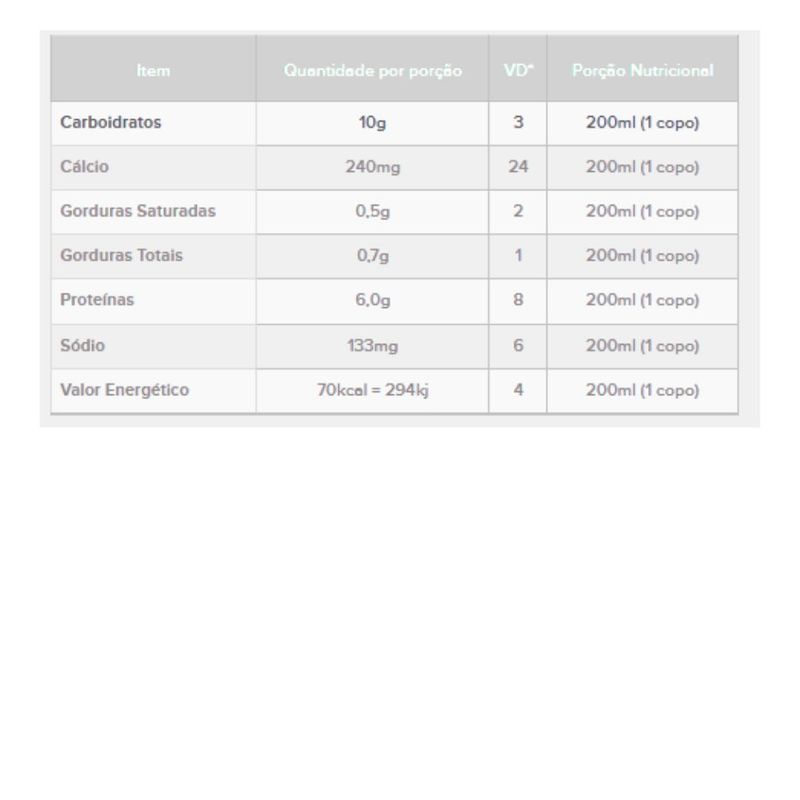Select the Proteínas row label
The height and width of the screenshot is (800, 800).
(x=97, y=300)
